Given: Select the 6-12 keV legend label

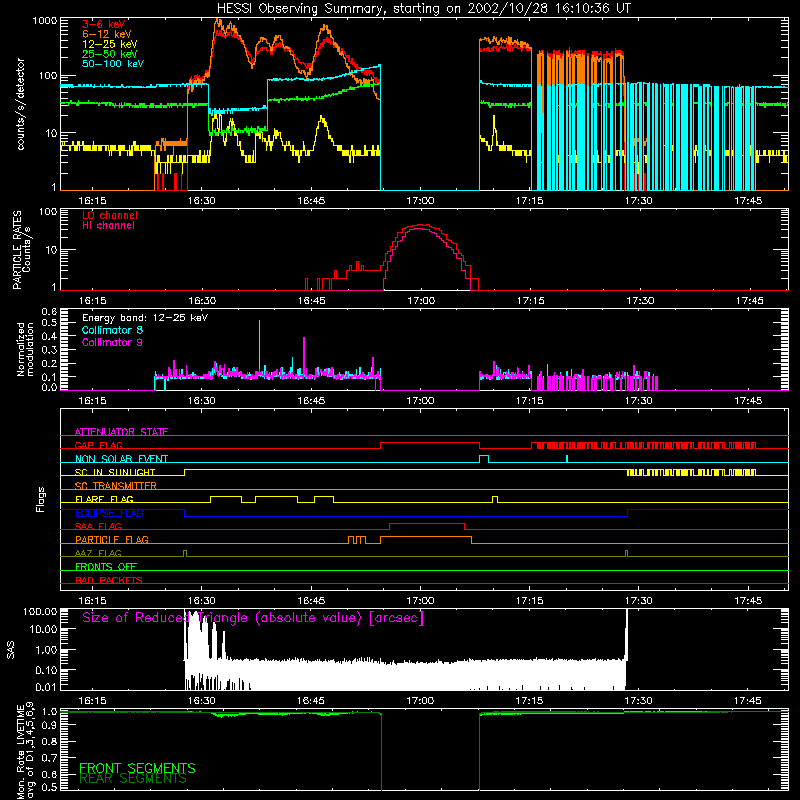Looking at the screenshot, I should point(107,34).
